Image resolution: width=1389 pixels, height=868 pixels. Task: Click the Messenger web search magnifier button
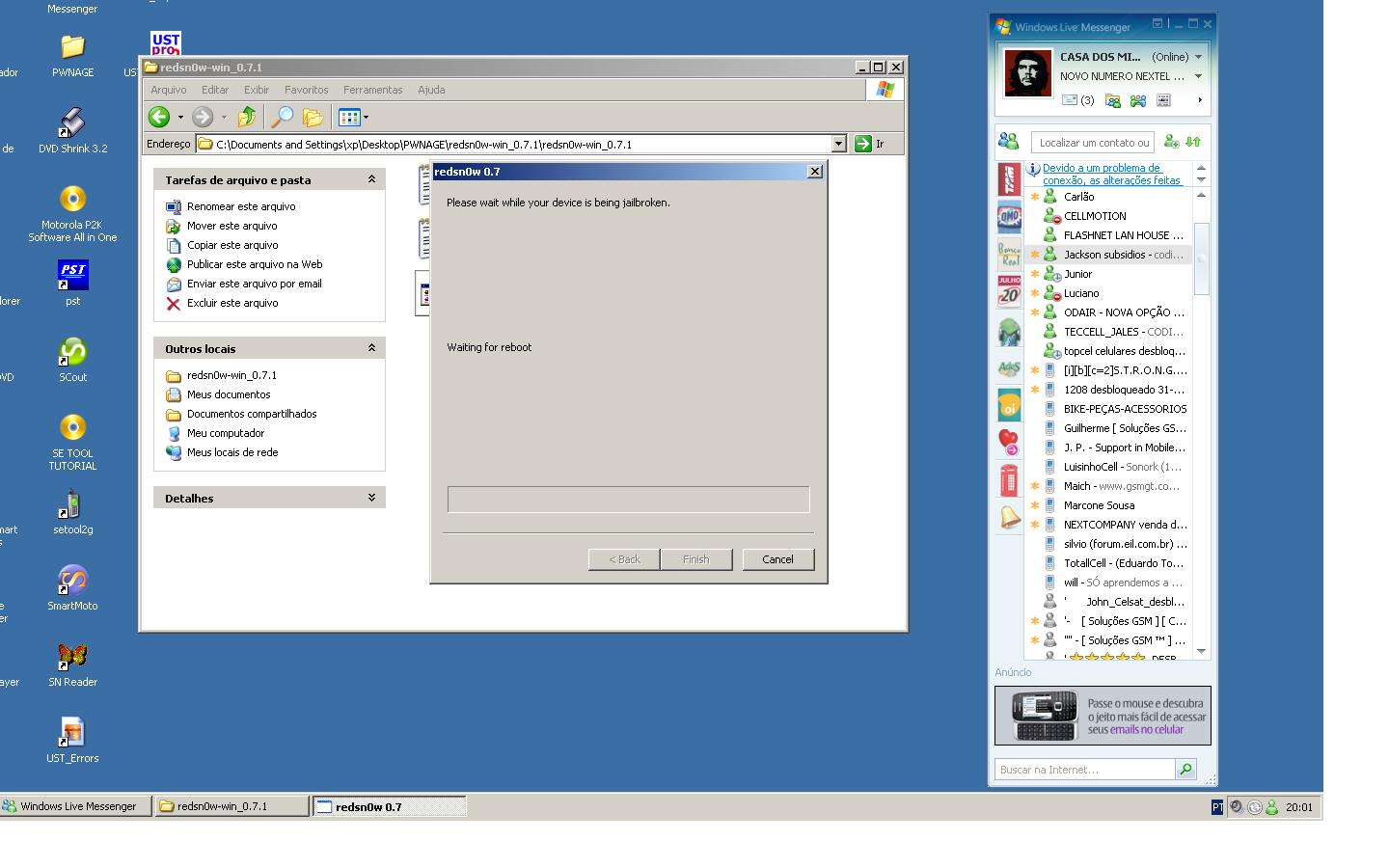[x=1185, y=769]
